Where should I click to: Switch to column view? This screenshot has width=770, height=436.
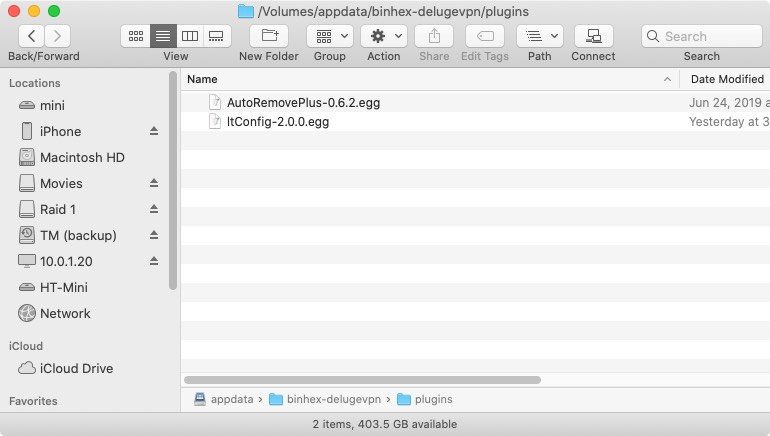pyautogui.click(x=190, y=36)
